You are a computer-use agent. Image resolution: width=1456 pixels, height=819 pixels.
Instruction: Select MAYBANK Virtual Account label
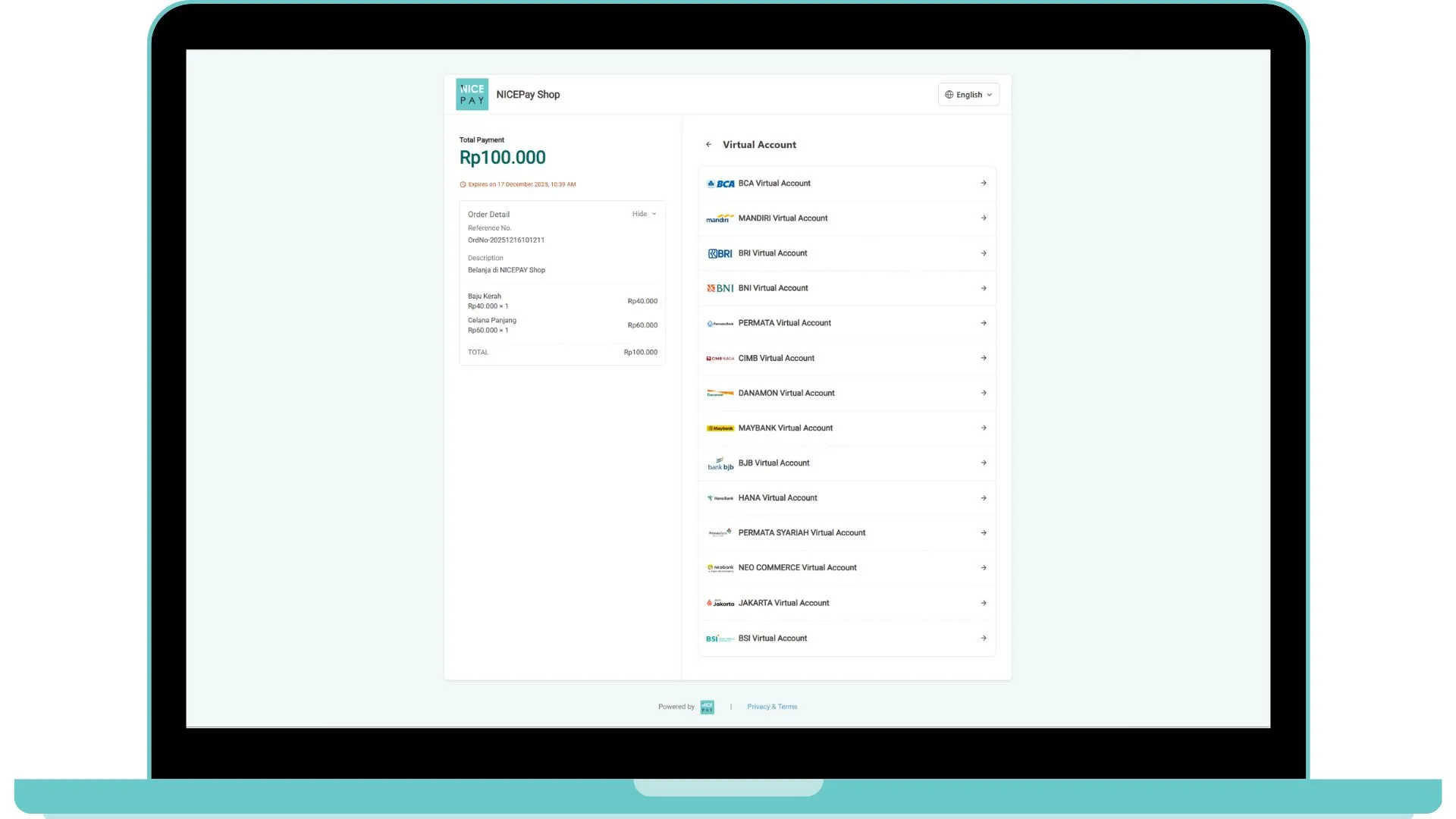785,428
